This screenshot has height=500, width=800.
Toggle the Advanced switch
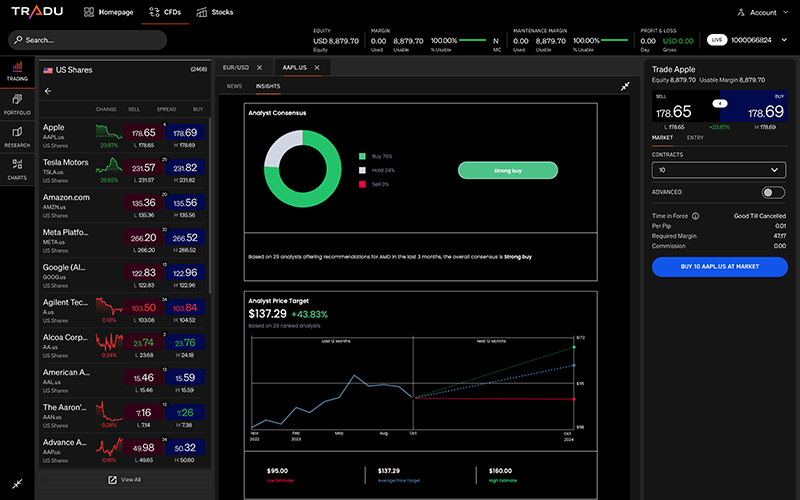pyautogui.click(x=773, y=192)
